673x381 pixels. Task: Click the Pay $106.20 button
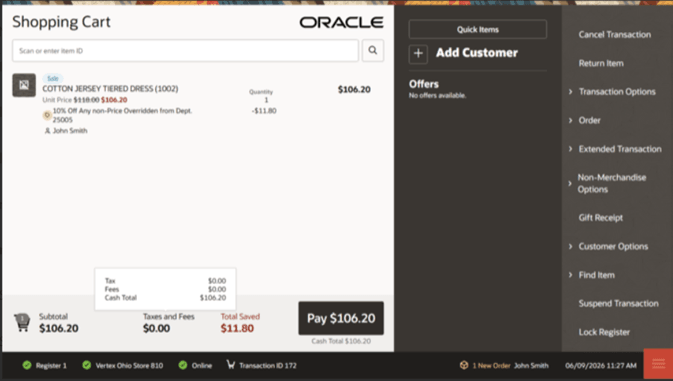[341, 318]
